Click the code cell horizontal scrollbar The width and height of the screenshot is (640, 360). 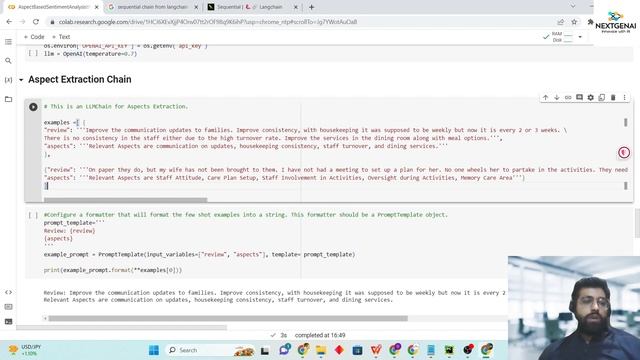tap(125, 200)
